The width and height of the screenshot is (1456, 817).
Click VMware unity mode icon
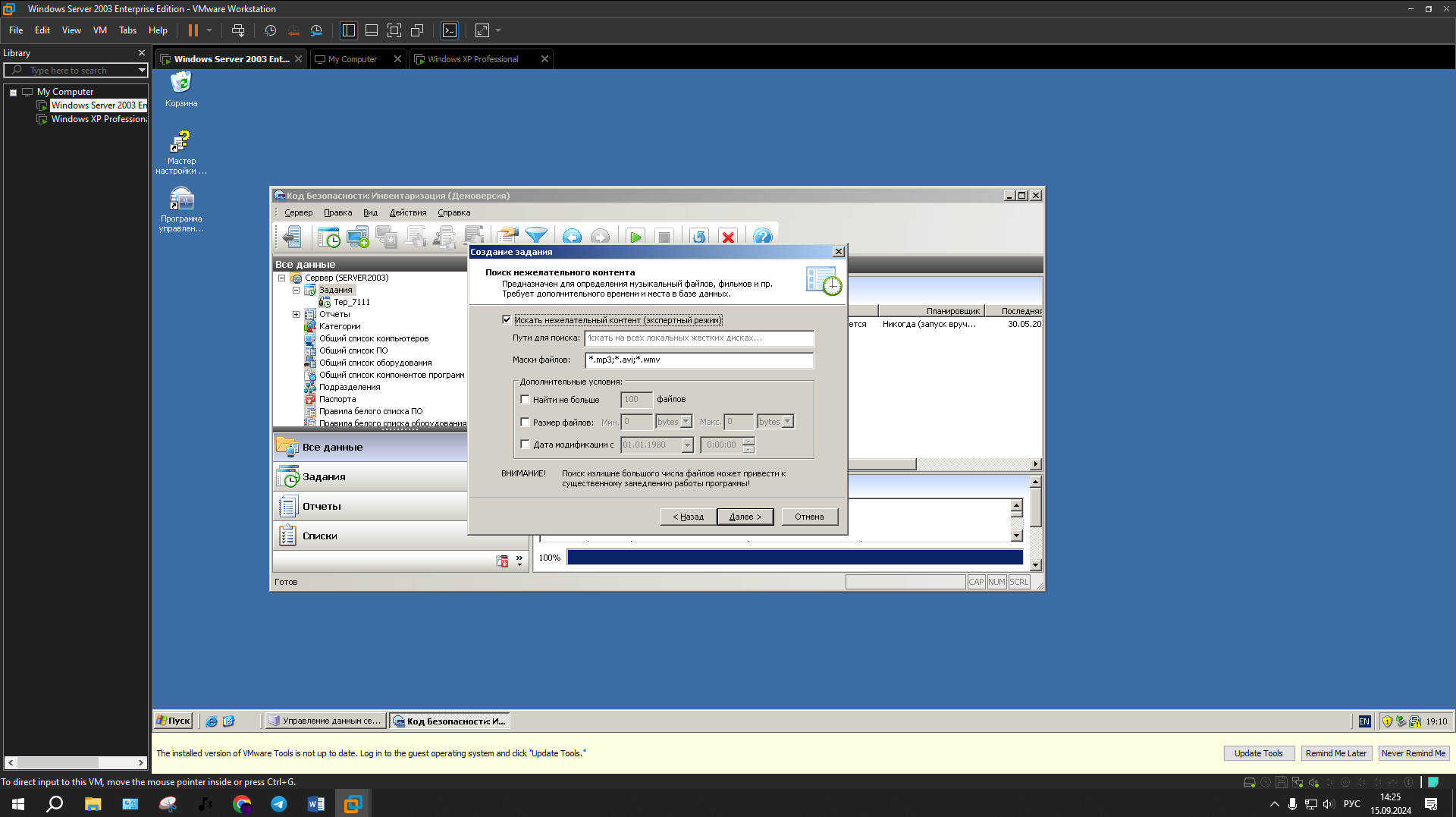417,30
